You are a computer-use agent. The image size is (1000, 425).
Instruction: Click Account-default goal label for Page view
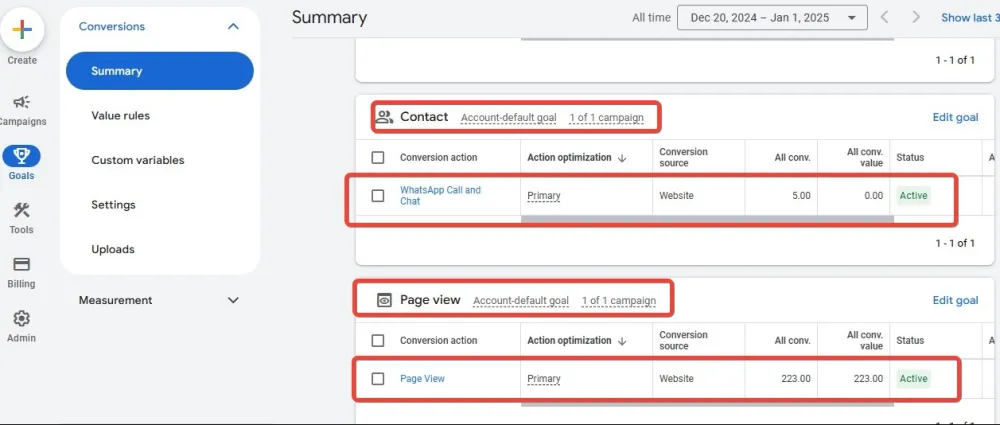(x=521, y=301)
